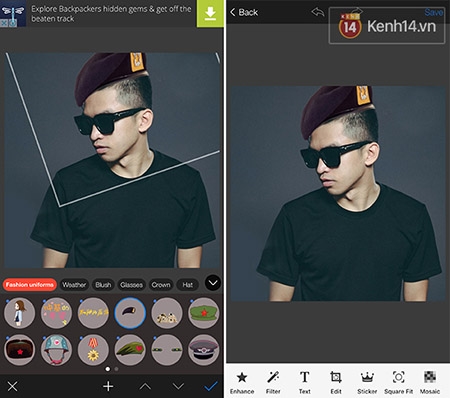Switch to the Glasses sticker category

pyautogui.click(x=131, y=285)
